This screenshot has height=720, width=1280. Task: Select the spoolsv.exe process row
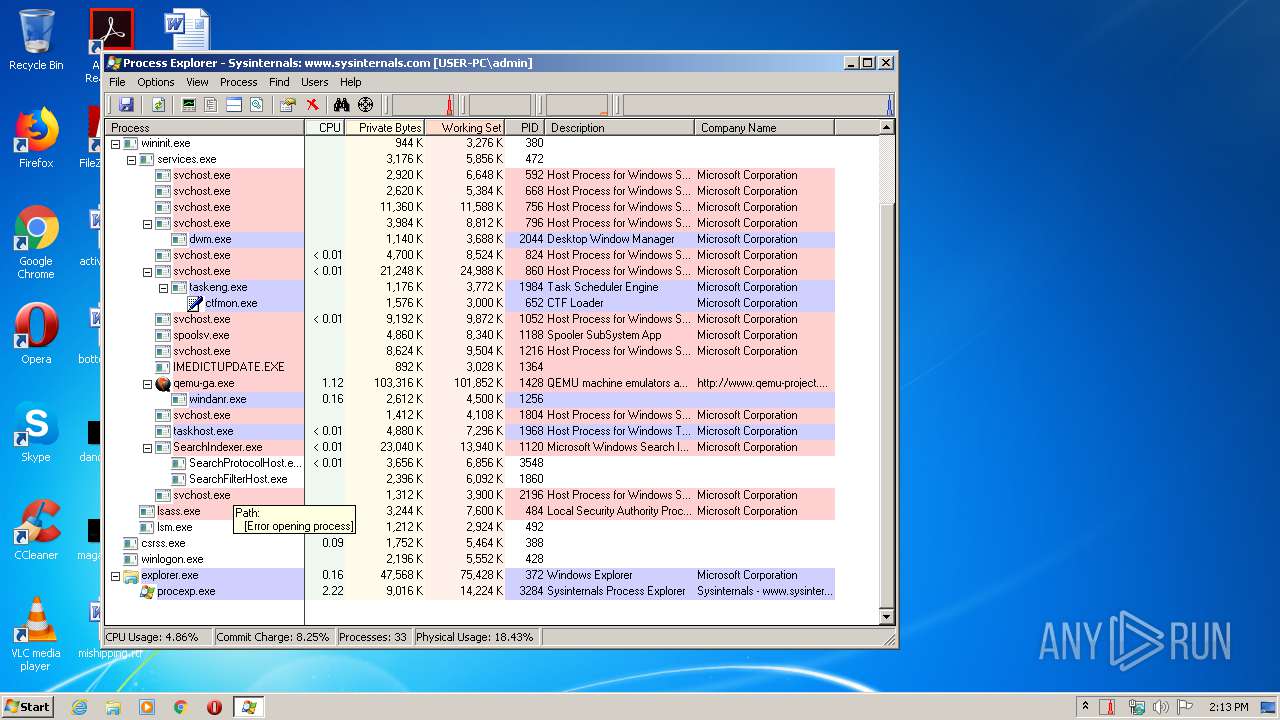click(x=470, y=335)
